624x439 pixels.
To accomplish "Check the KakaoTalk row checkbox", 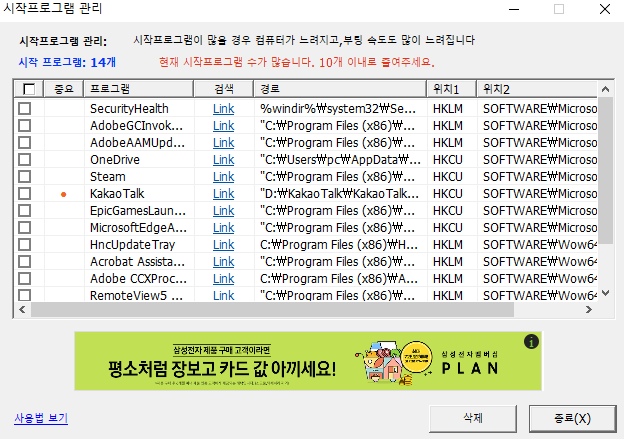I will 25,194.
